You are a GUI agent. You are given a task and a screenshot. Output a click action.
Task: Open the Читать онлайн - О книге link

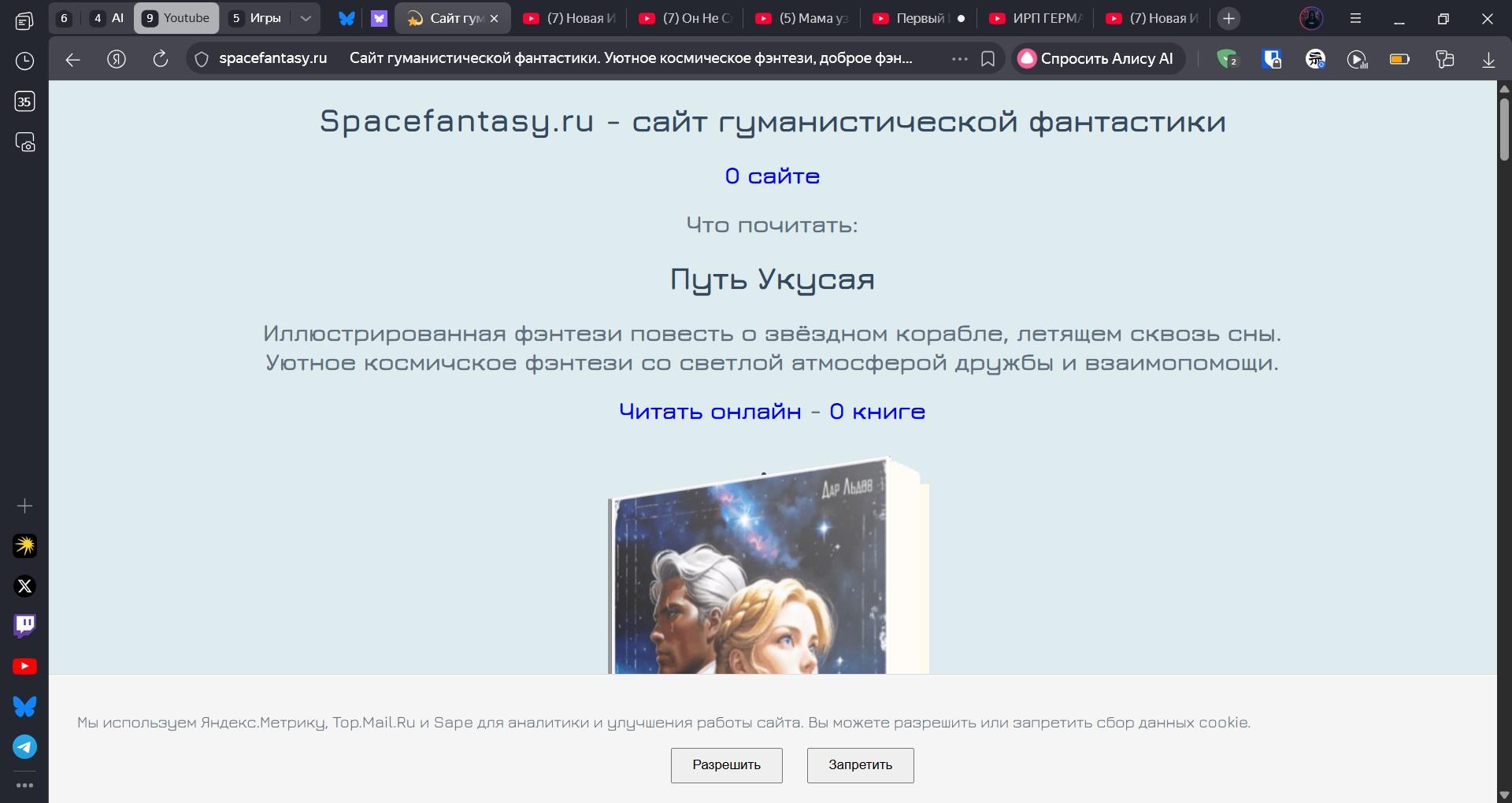point(772,412)
